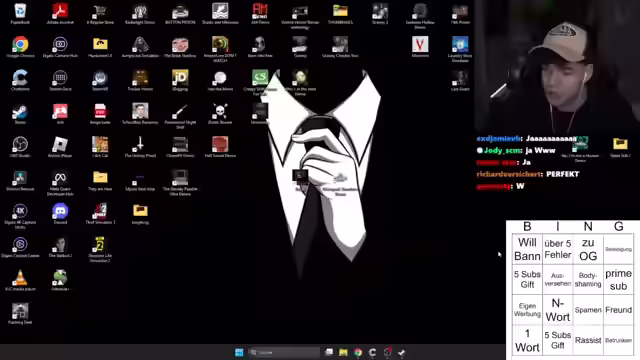Screen dimensions: 640x360
Task: Click the 'Eigen Werbung' bingo cell
Action: [527, 310]
